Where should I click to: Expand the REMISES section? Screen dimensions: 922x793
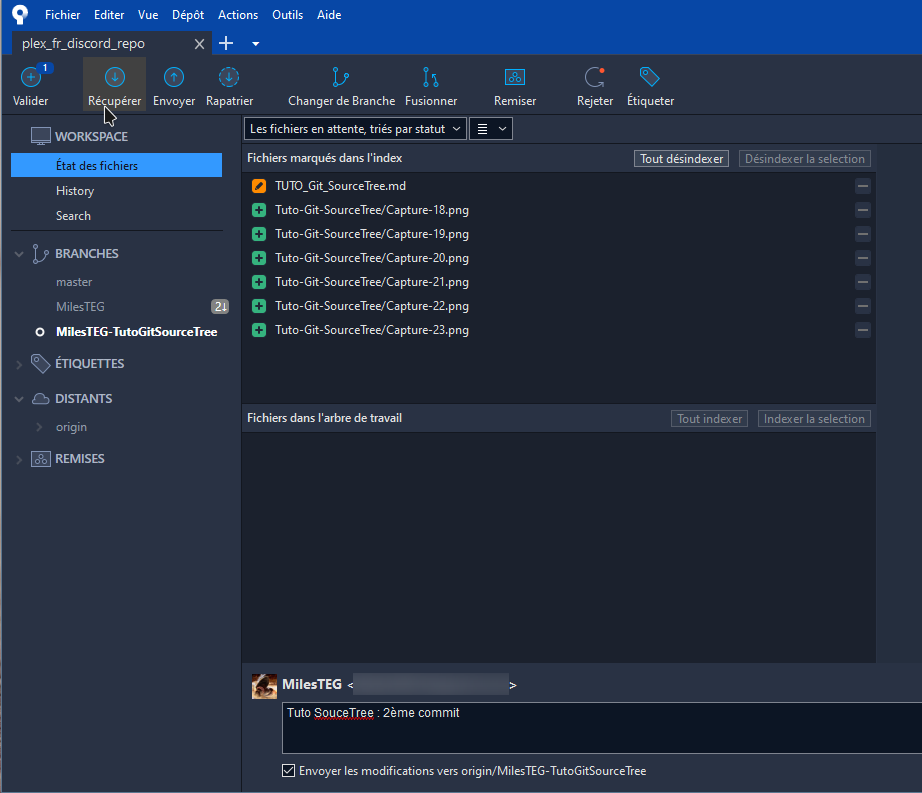[x=19, y=460]
